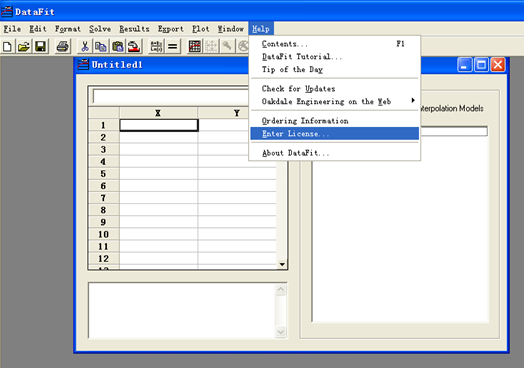
Task: Open the Edit menu
Action: (x=38, y=29)
